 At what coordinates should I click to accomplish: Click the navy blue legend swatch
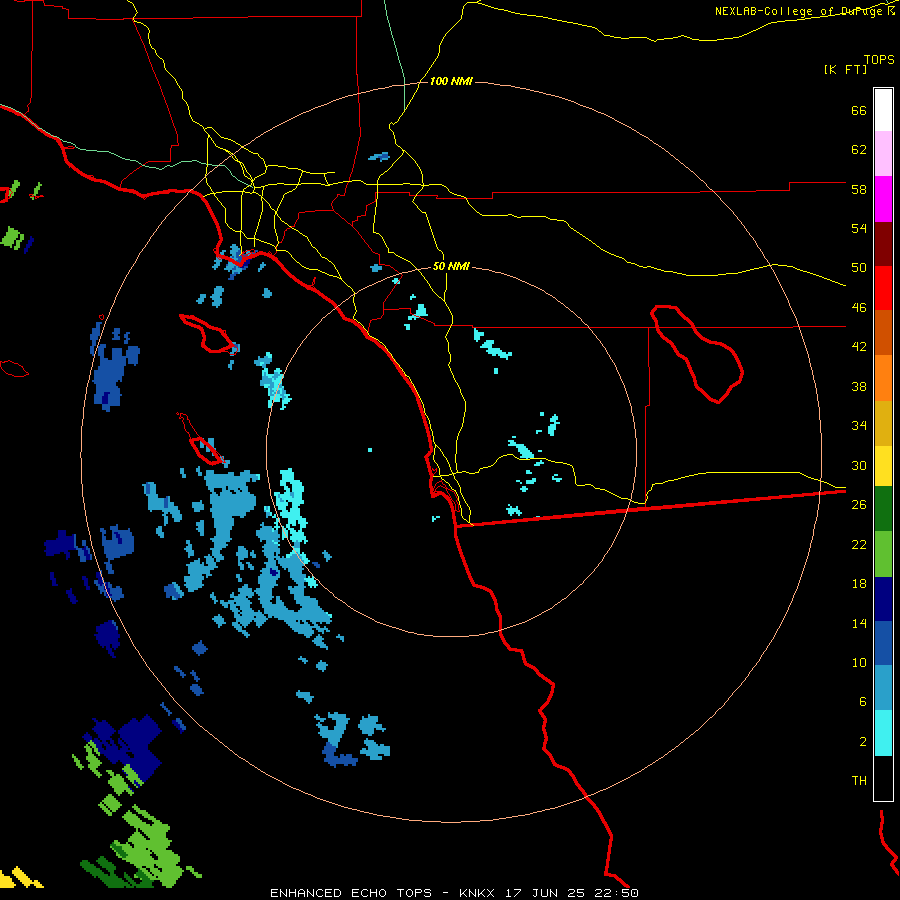pos(883,599)
